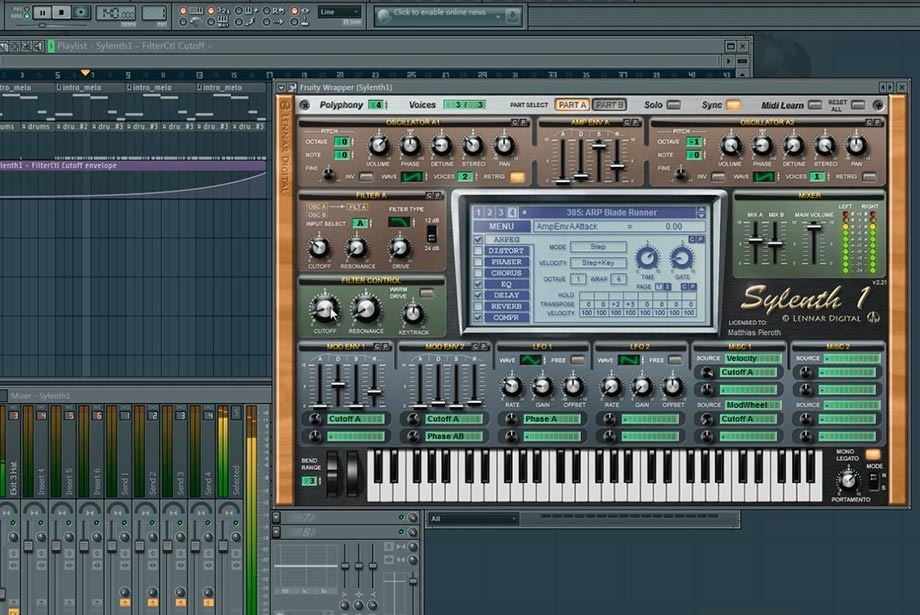This screenshot has height=615, width=920.
Task: Open Misc 1 ModWheel source selector
Action: 753,405
